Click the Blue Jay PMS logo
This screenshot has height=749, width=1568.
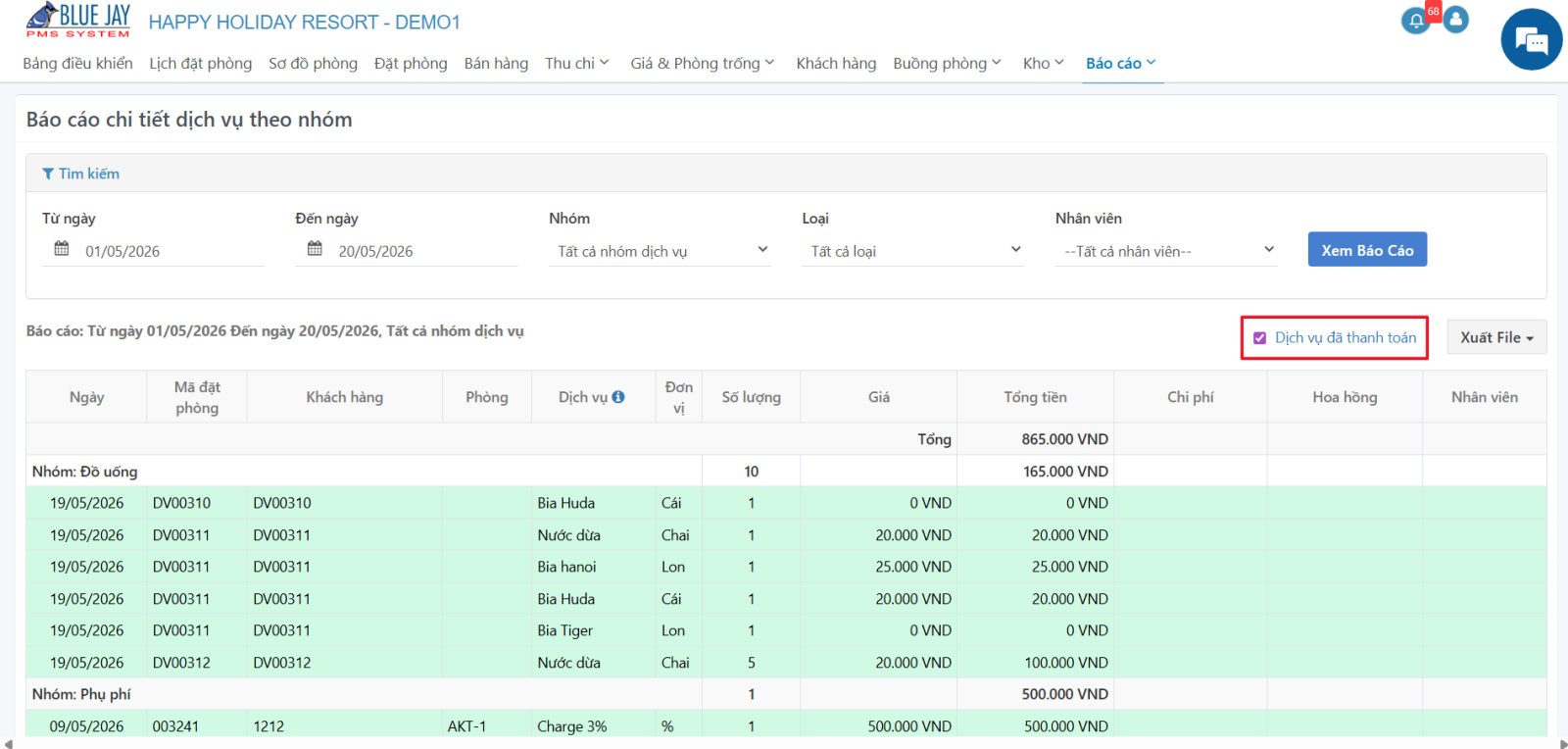[78, 21]
